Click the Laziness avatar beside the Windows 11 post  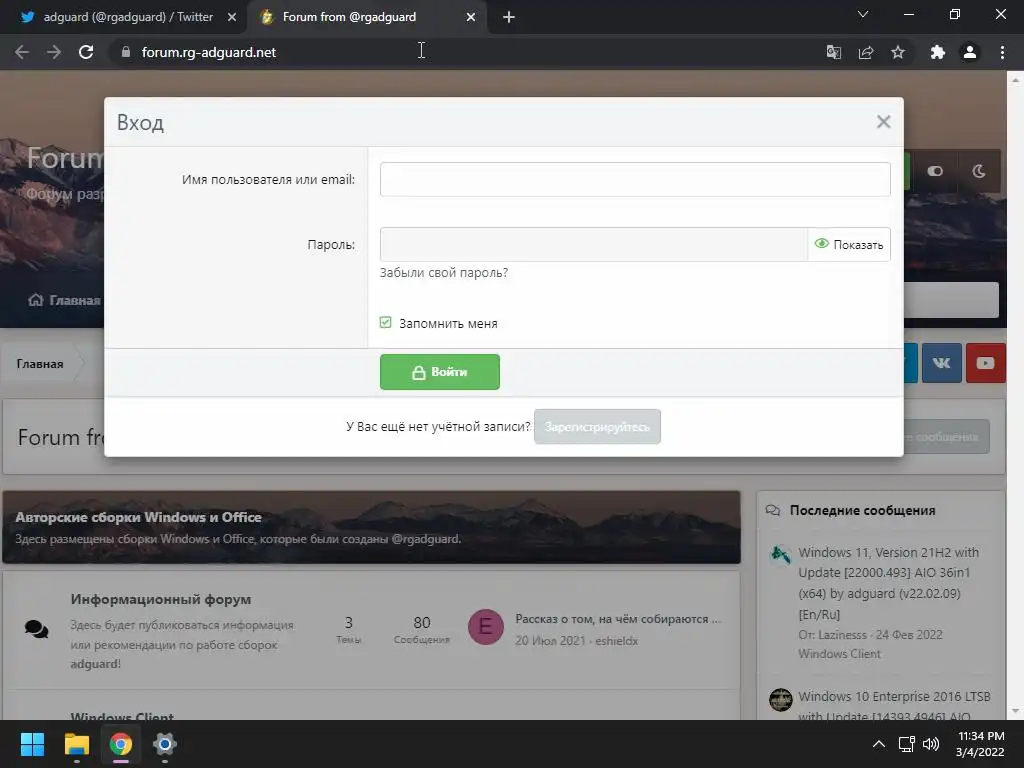(780, 555)
